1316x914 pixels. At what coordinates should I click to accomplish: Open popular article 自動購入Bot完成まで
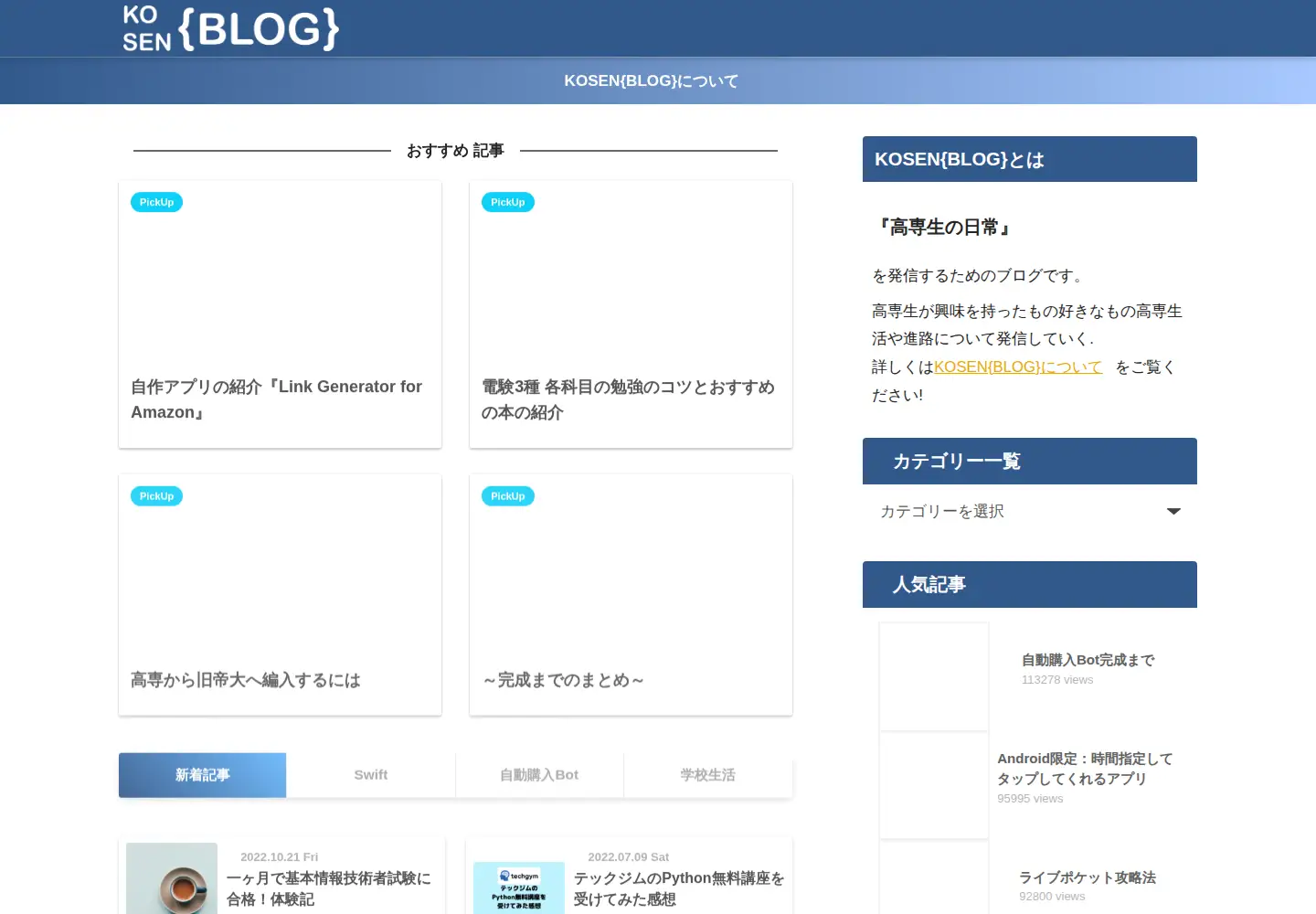1088,660
